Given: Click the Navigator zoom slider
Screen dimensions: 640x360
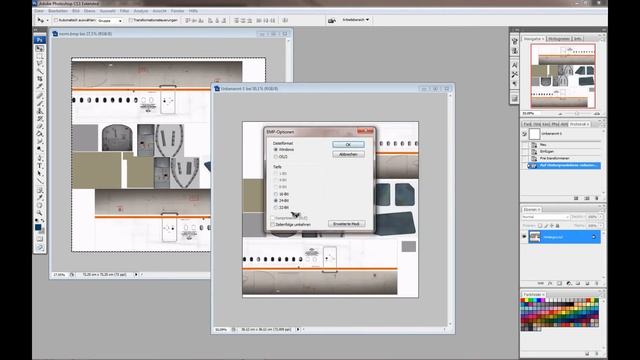Looking at the screenshot, I should pyautogui.click(x=576, y=113).
